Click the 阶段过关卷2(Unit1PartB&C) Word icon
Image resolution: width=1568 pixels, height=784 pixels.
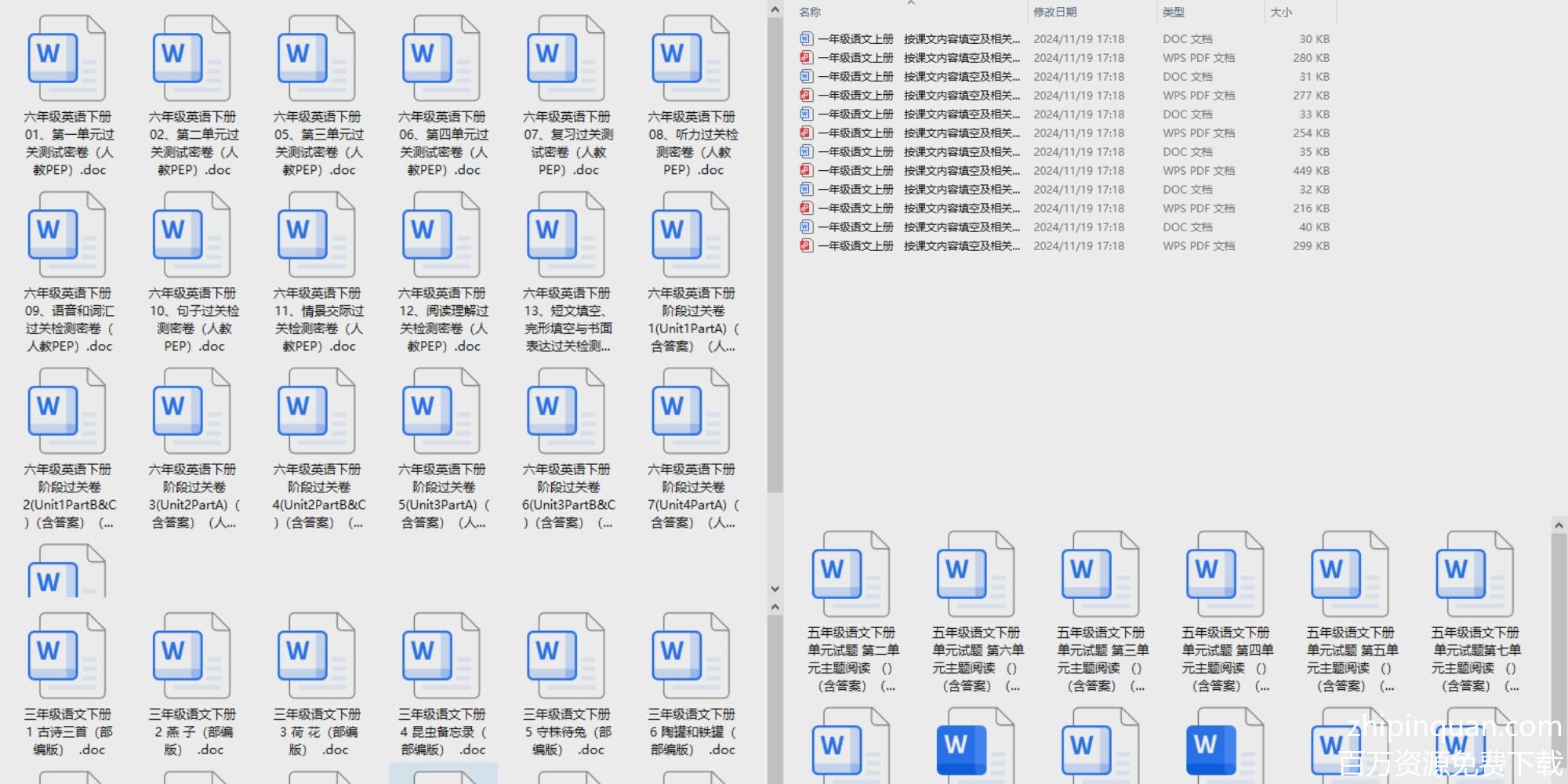[x=67, y=412]
